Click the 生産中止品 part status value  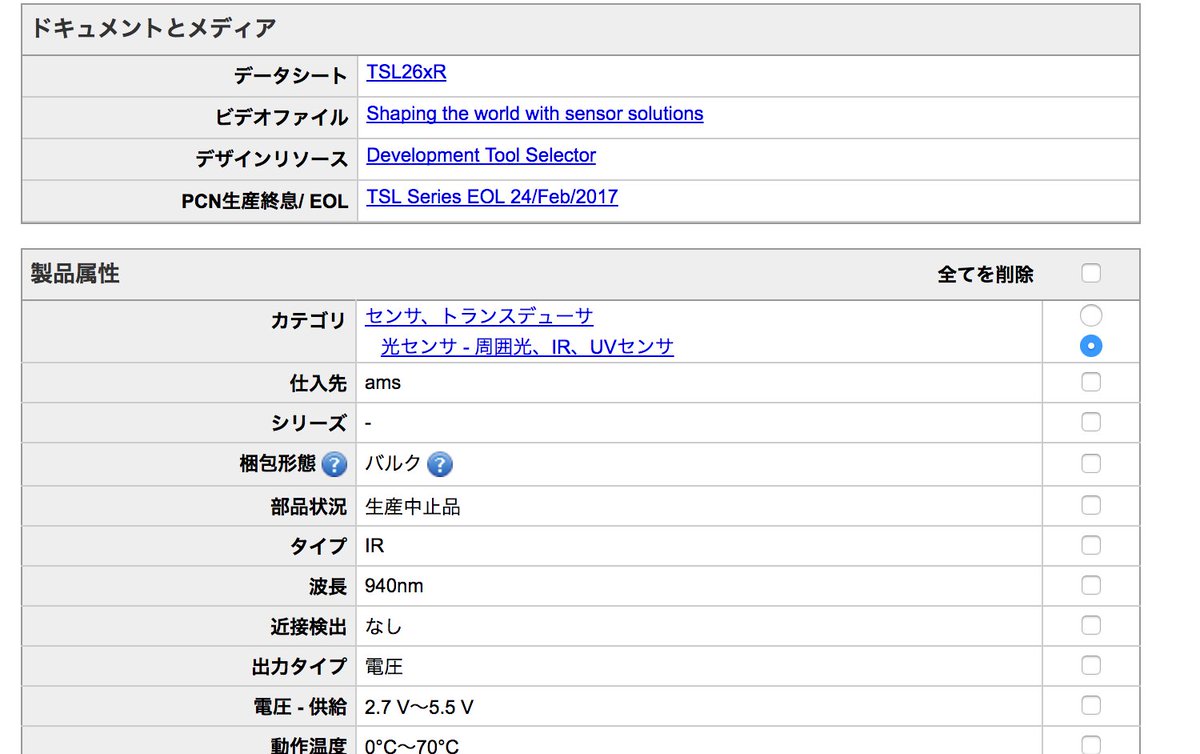point(412,507)
